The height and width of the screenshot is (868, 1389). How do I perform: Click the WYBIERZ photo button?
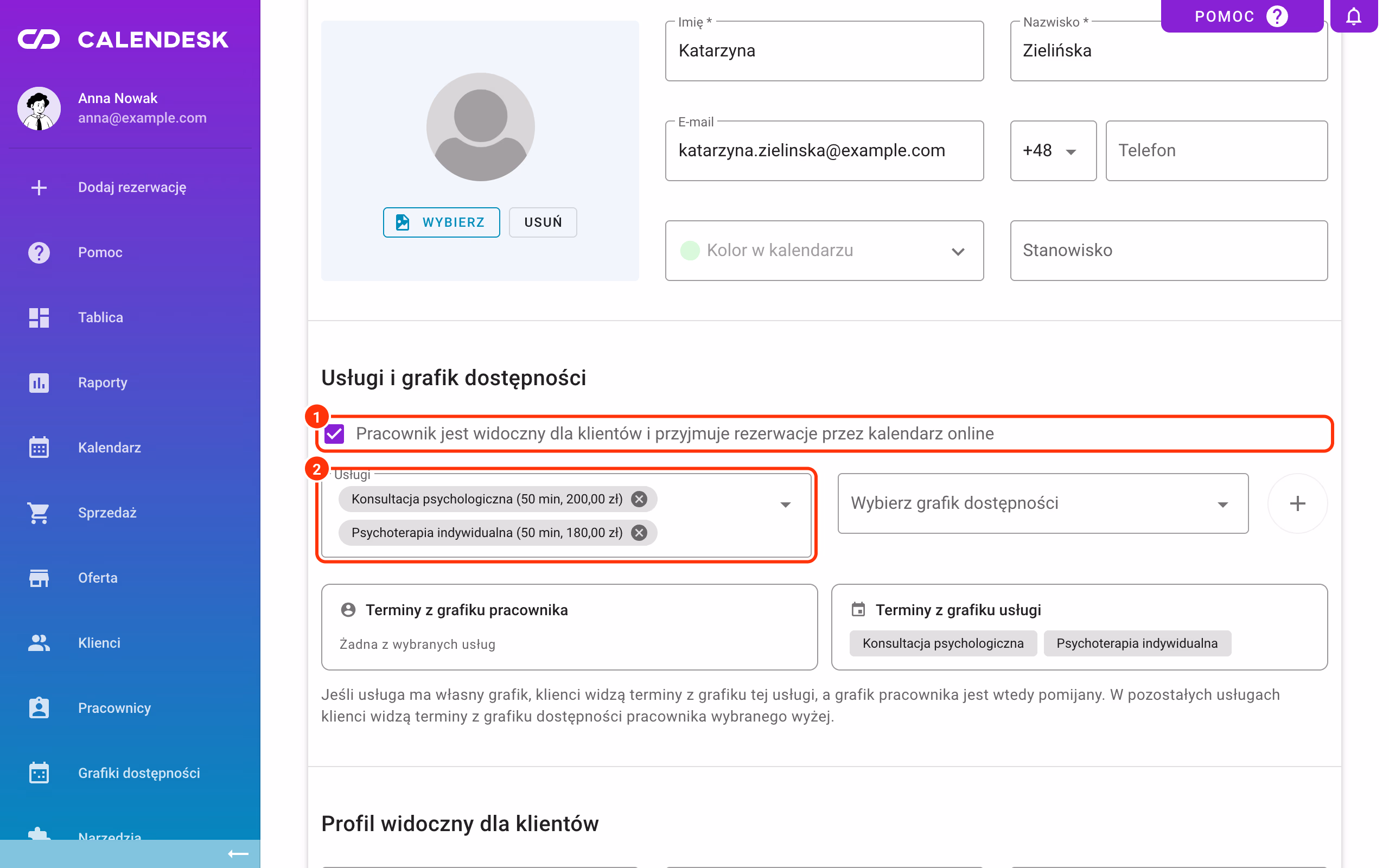tap(441, 222)
